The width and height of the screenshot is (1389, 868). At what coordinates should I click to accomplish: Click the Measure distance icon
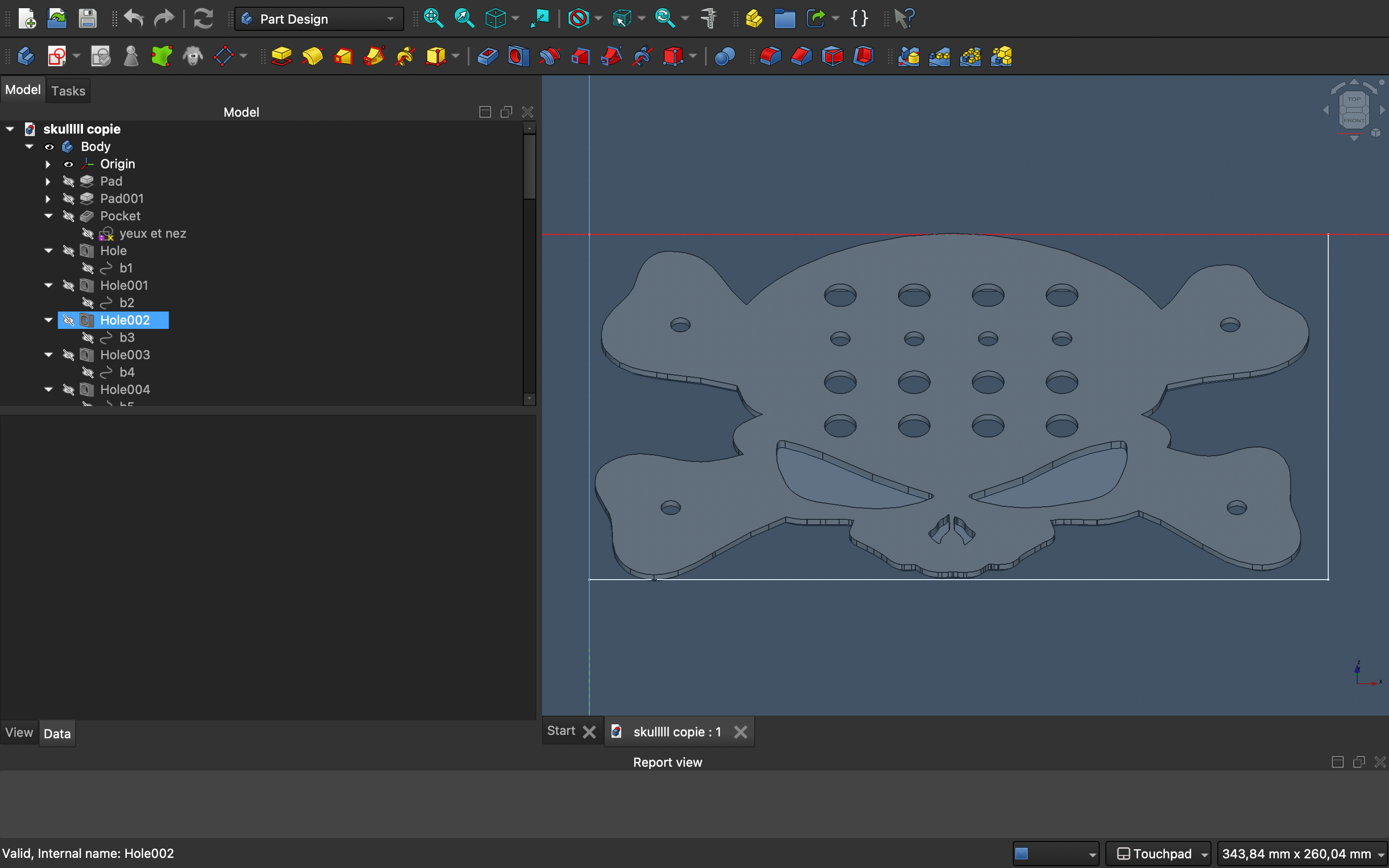pos(709,18)
